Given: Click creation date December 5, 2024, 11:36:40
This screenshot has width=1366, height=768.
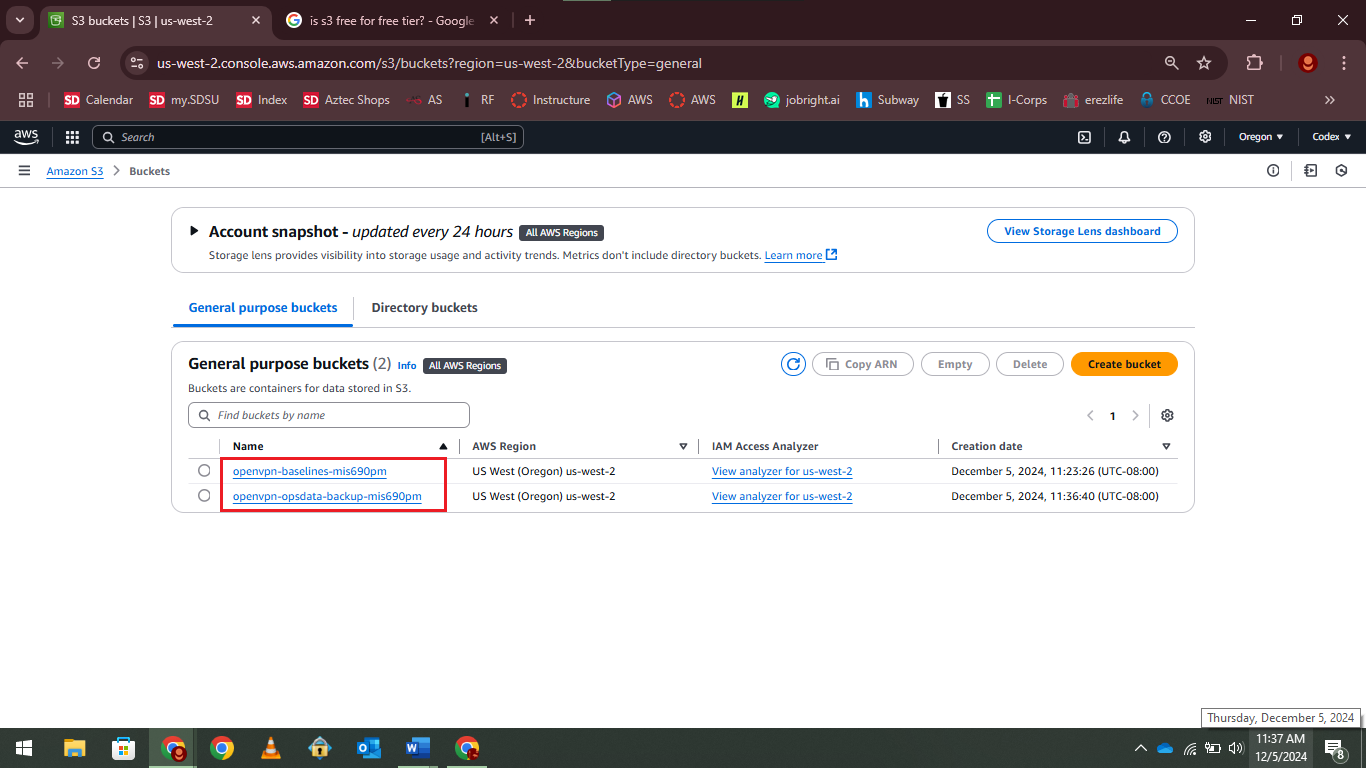Looking at the screenshot, I should pos(1055,496).
